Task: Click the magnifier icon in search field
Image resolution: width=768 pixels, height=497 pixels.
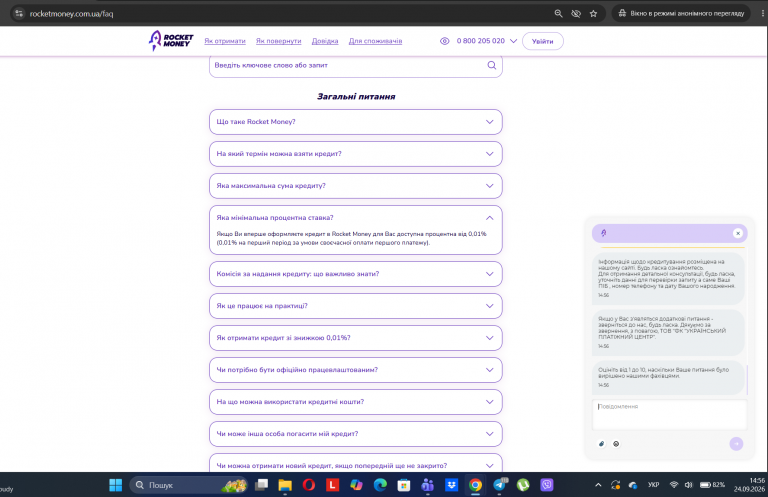Action: (491, 65)
